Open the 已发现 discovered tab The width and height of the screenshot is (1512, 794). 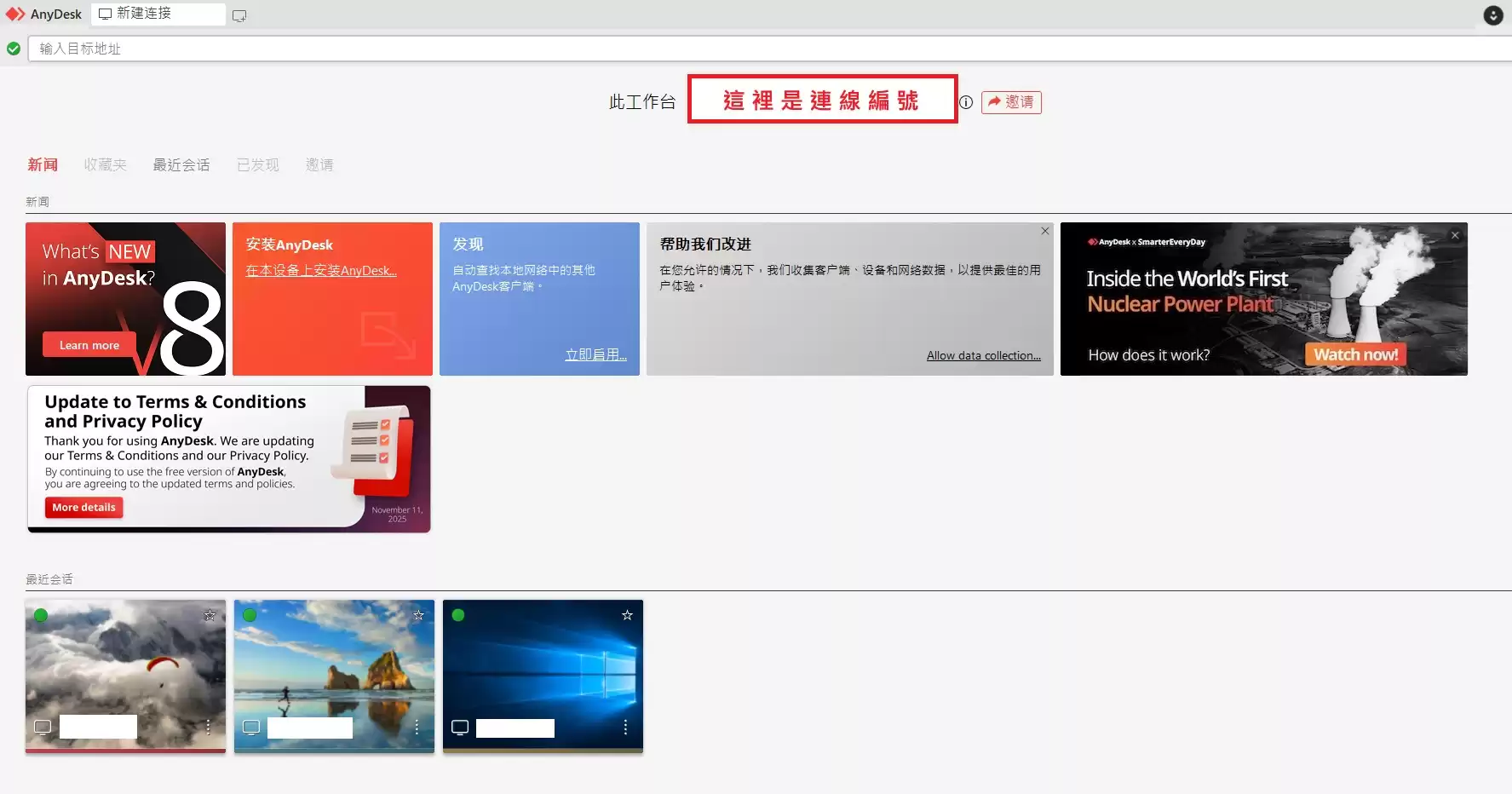point(257,164)
